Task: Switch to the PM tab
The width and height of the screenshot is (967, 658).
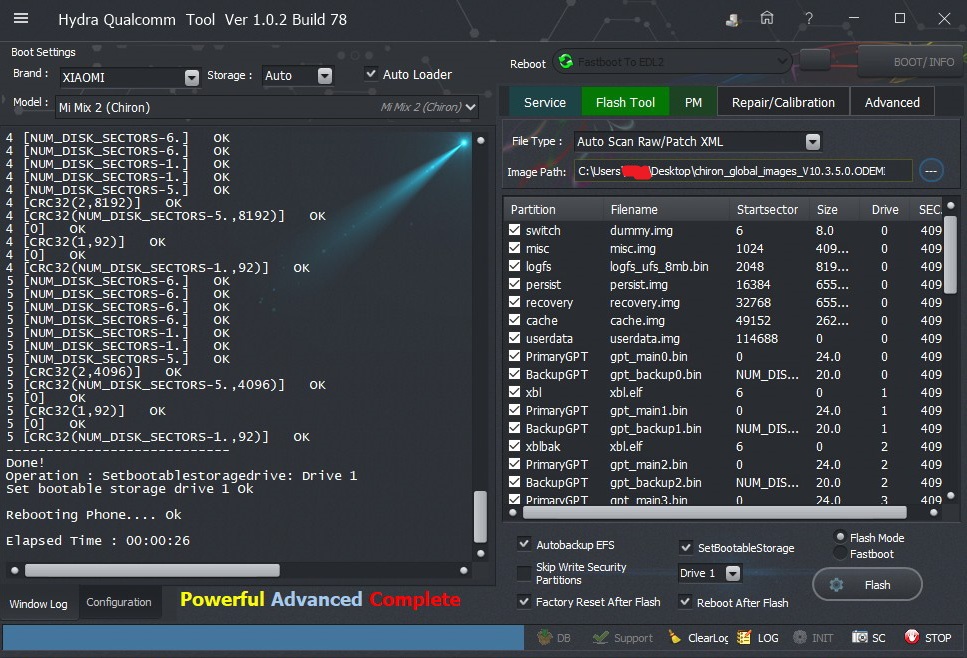Action: point(693,102)
